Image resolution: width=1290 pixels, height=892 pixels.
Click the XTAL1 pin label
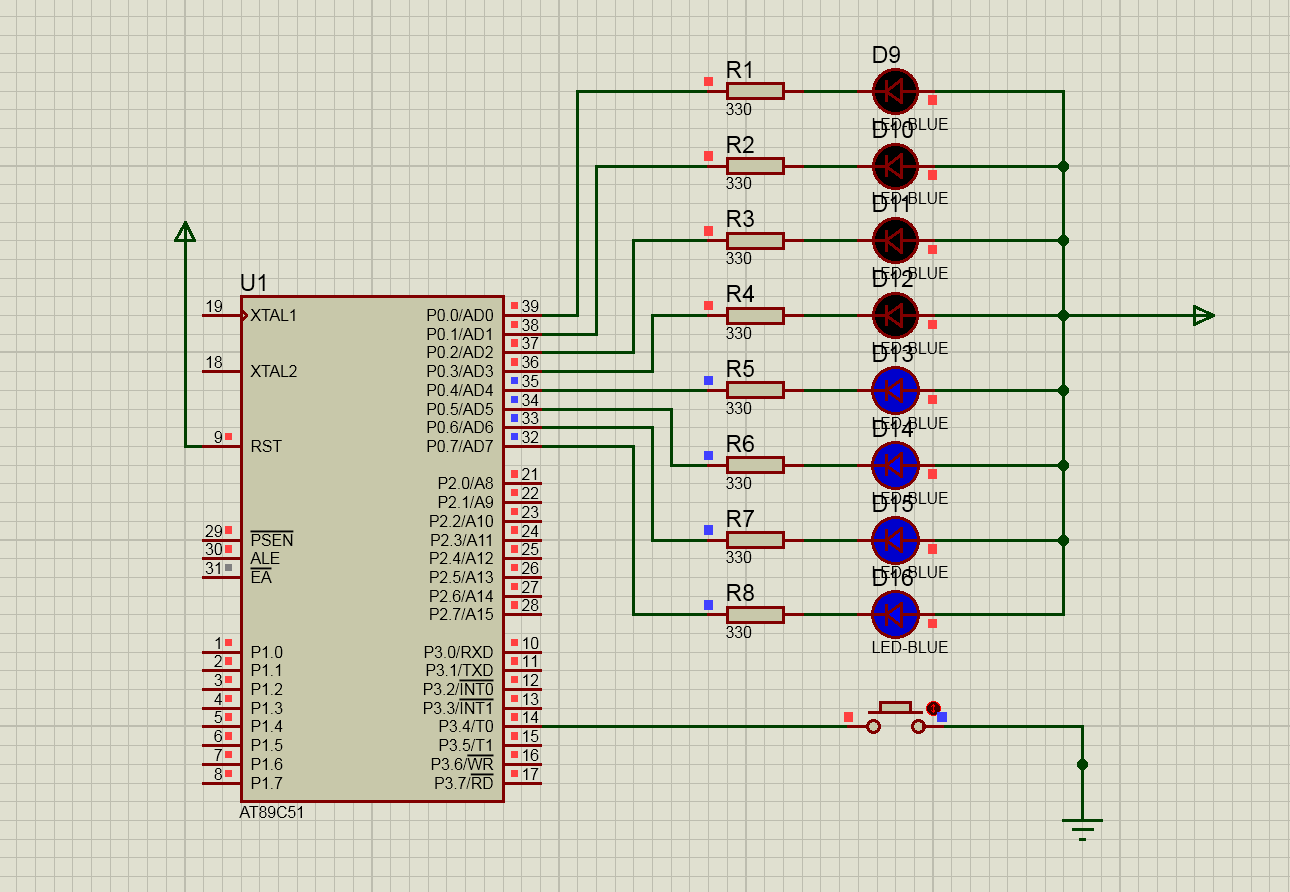pyautogui.click(x=274, y=315)
